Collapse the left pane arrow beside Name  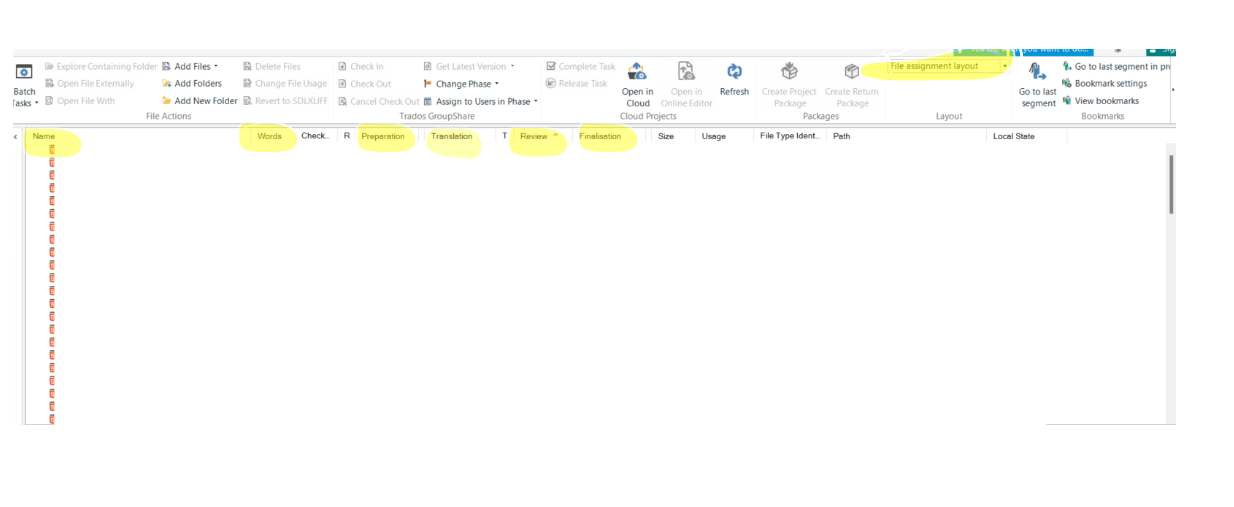15,137
